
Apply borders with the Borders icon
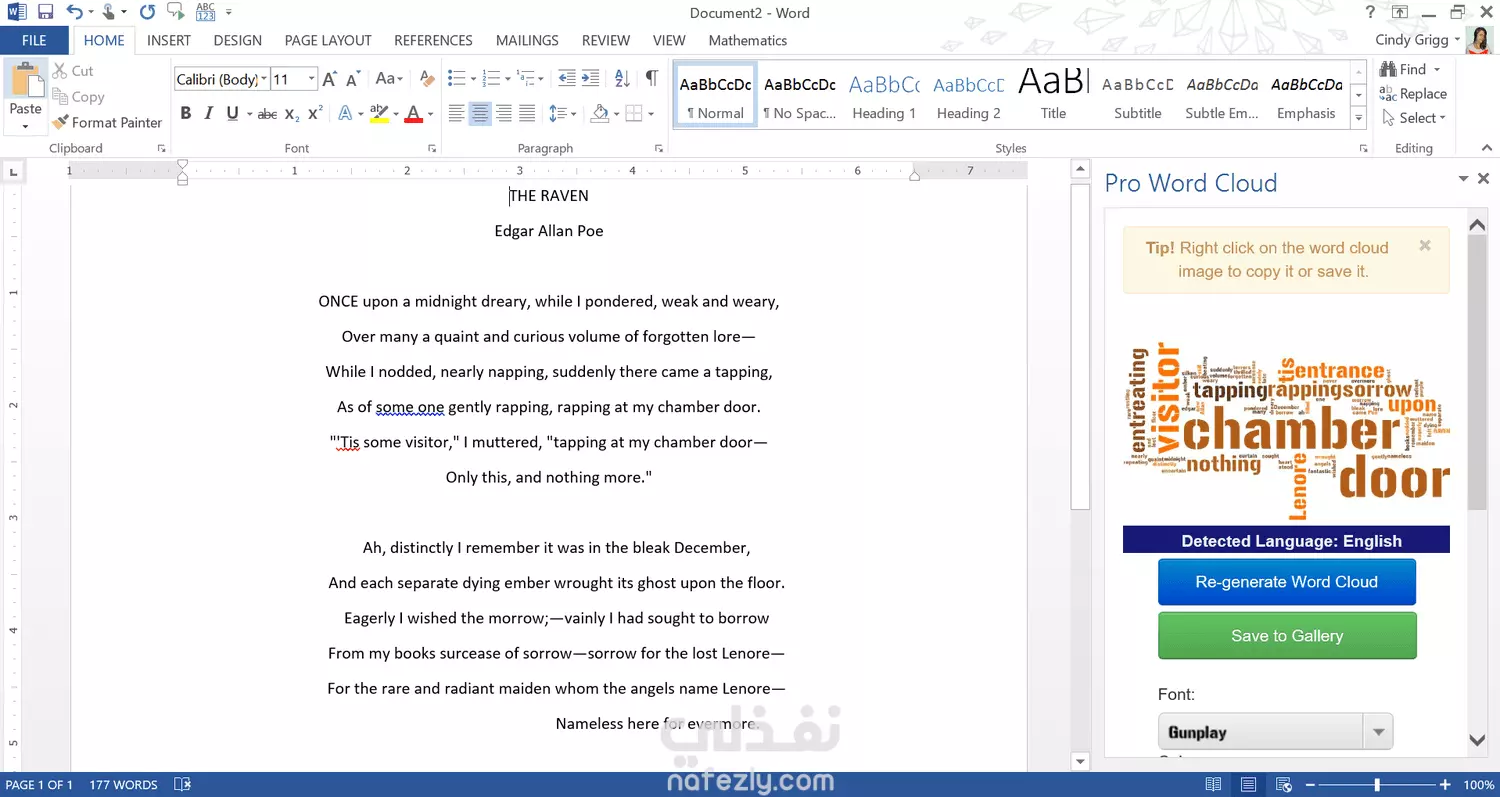click(x=633, y=114)
